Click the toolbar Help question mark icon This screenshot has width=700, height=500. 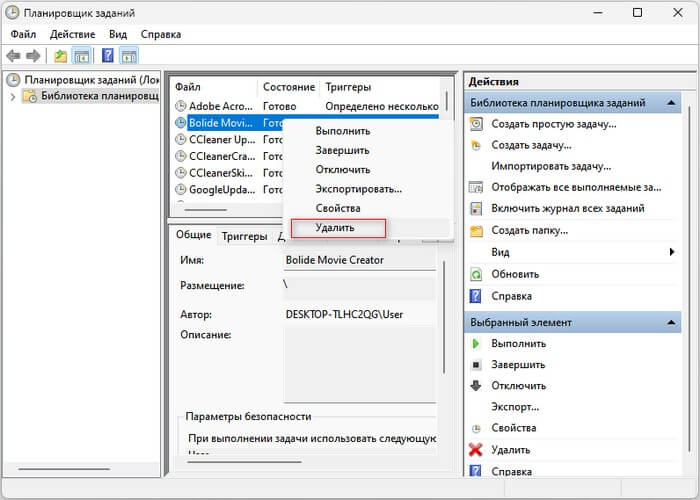[x=107, y=56]
